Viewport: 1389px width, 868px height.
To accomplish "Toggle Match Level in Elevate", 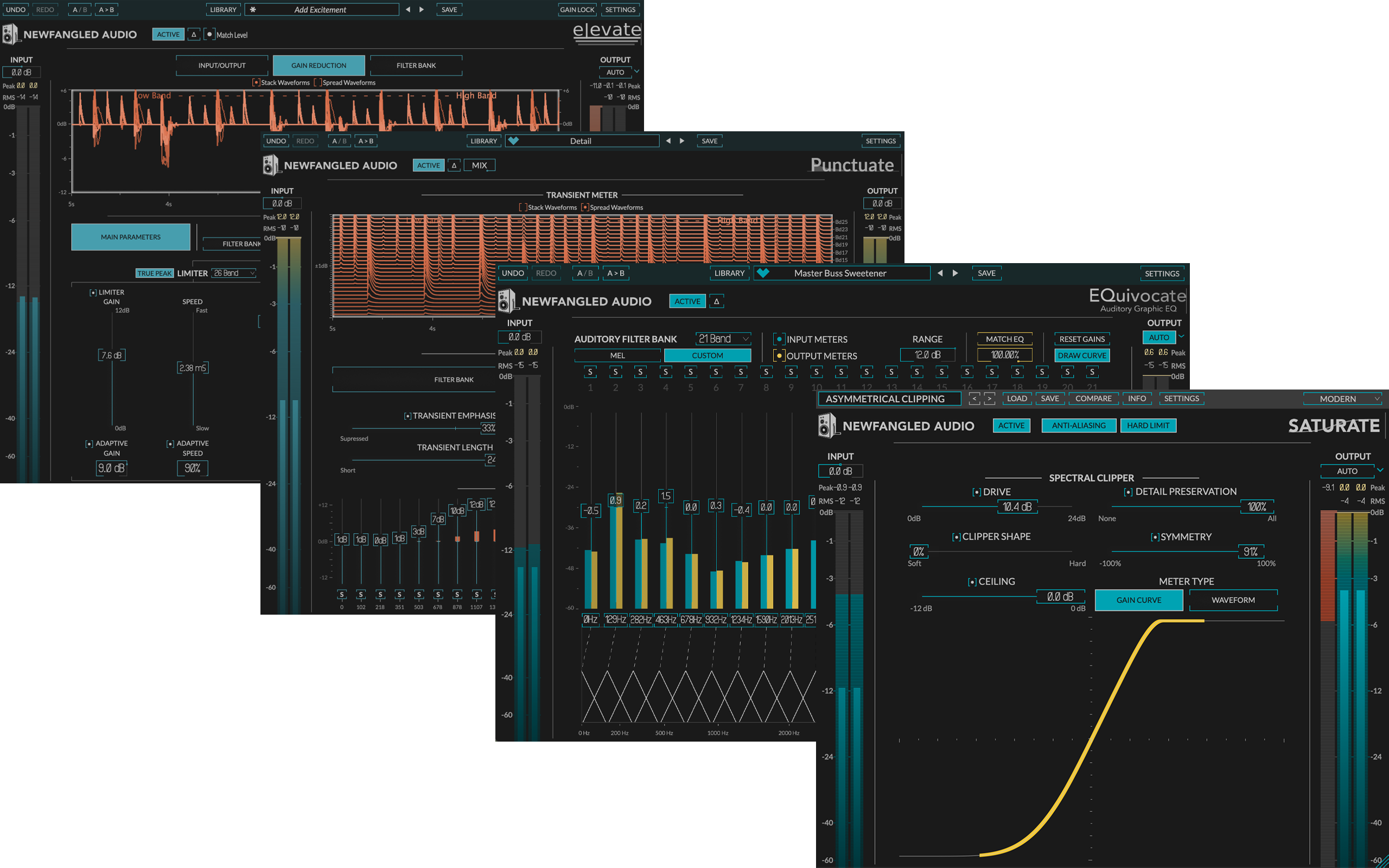I will coord(209,34).
